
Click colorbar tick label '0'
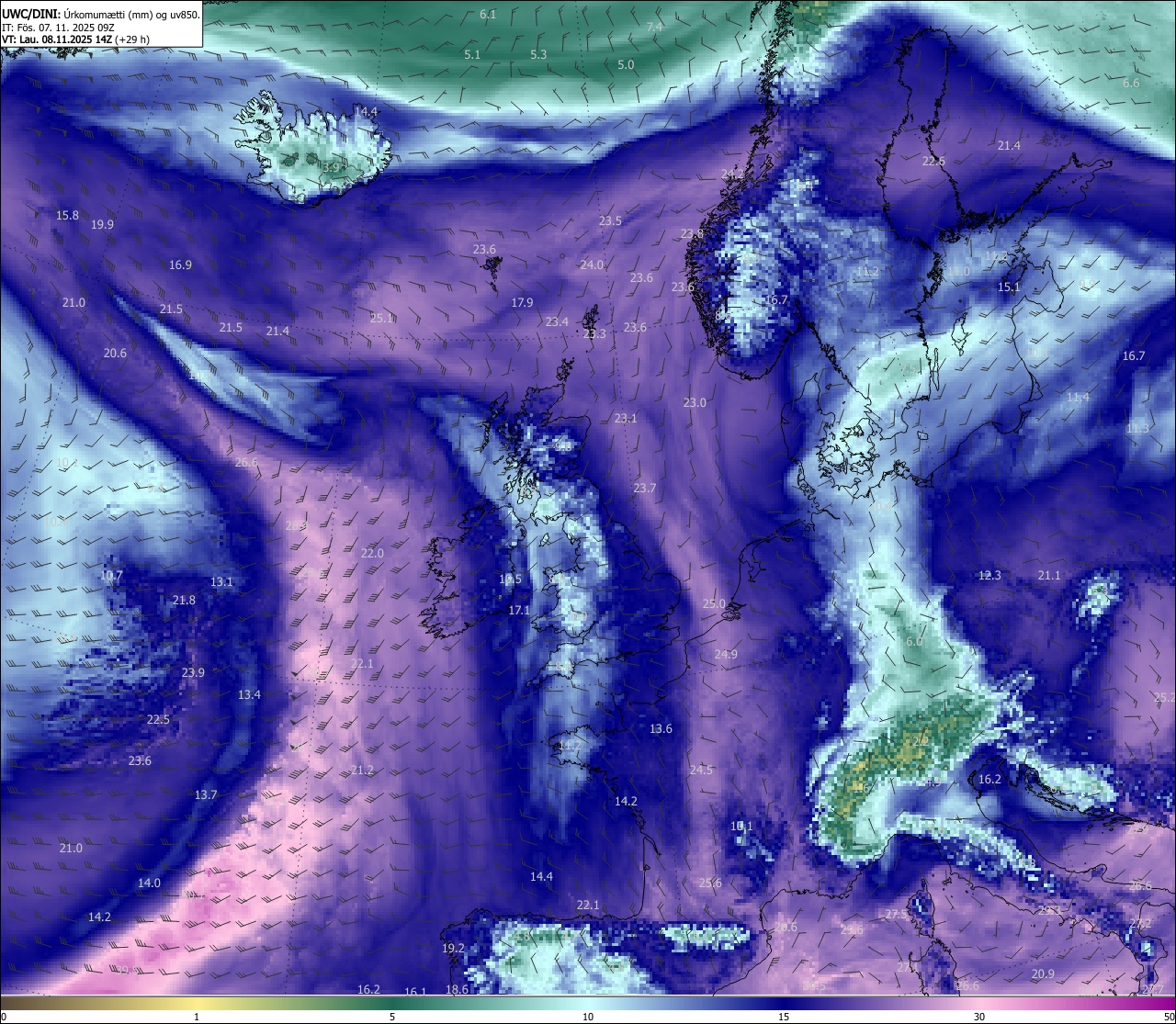coord(3,1017)
